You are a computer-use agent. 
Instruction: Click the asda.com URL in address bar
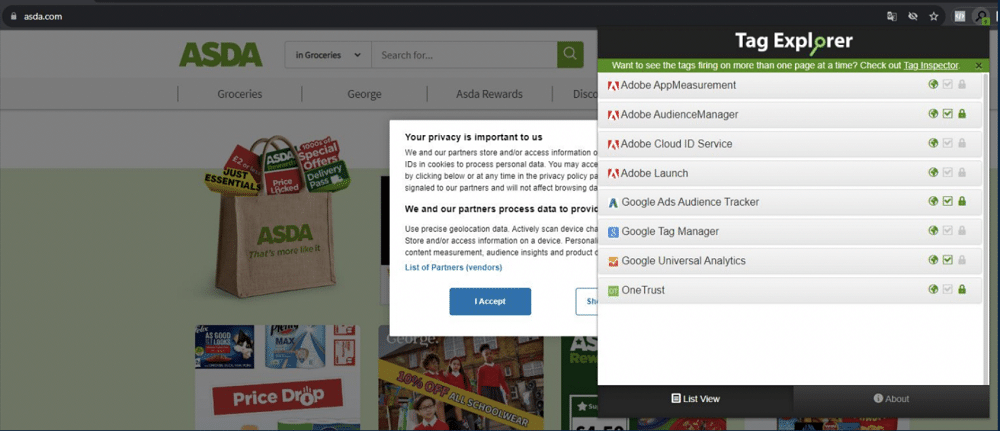point(43,17)
